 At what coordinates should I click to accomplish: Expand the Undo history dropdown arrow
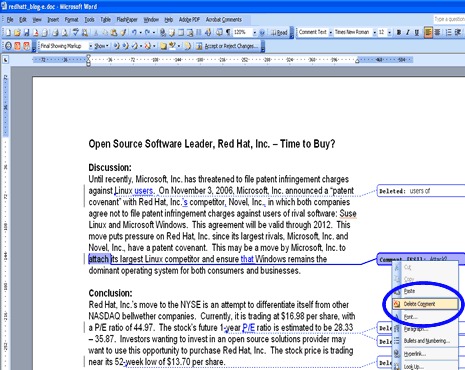pyautogui.click(x=140, y=32)
